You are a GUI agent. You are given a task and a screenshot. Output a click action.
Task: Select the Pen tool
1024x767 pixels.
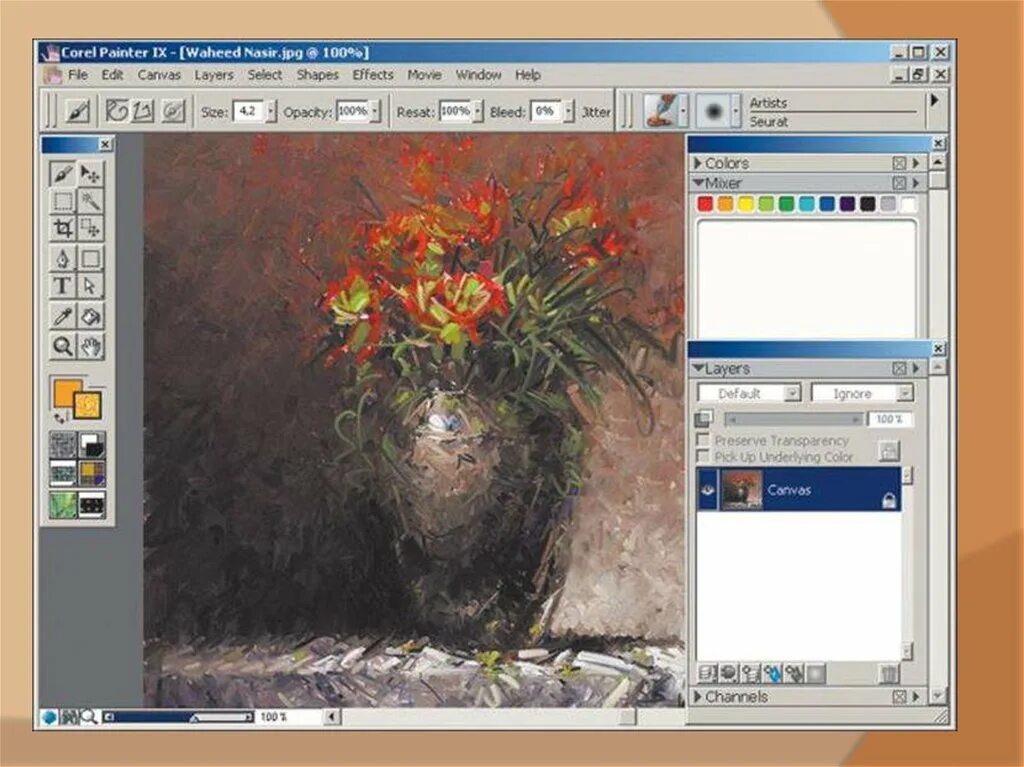63,259
